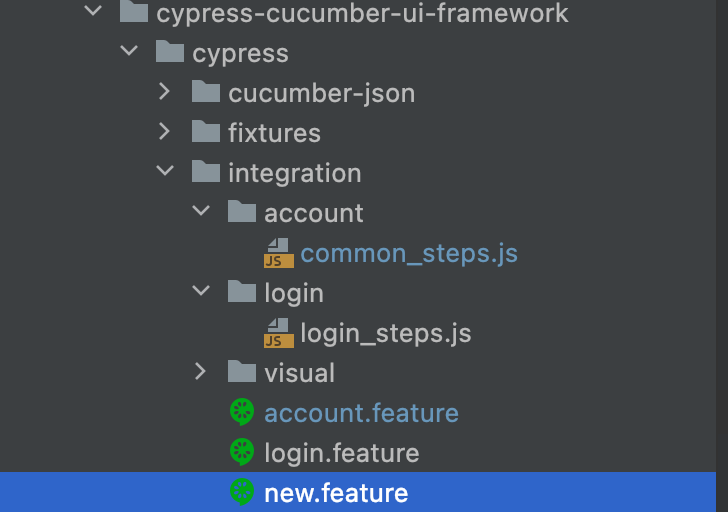Collapse the login folder arrow
The image size is (728, 512).
(x=201, y=292)
